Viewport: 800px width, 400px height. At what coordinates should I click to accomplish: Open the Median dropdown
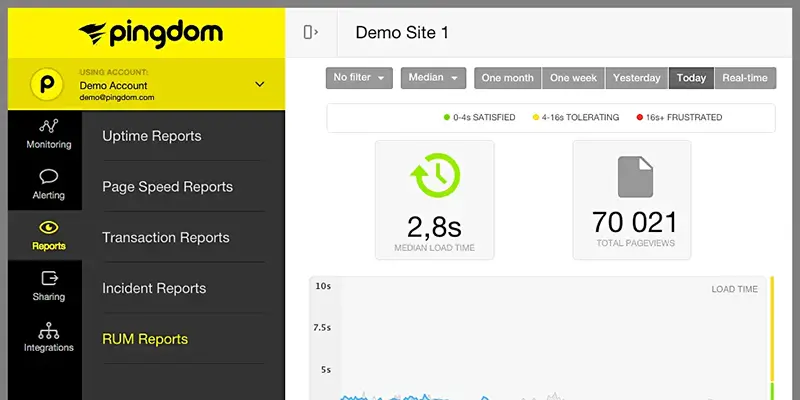coord(433,78)
